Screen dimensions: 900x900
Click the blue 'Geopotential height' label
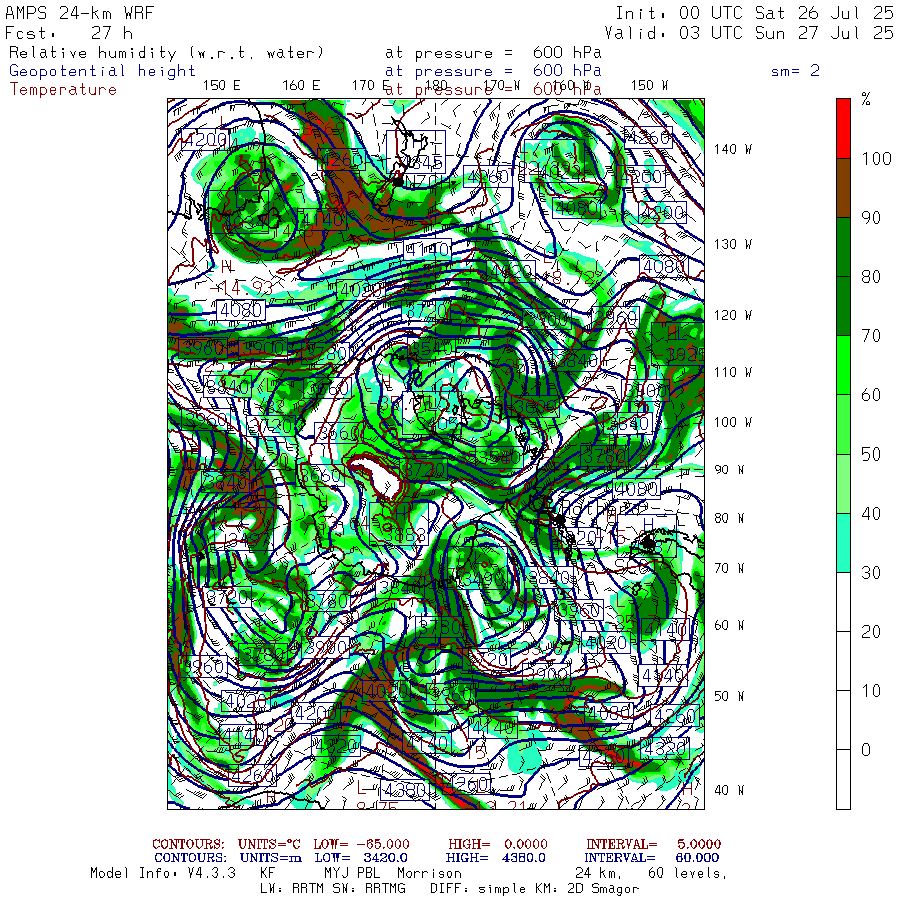[x=102, y=71]
